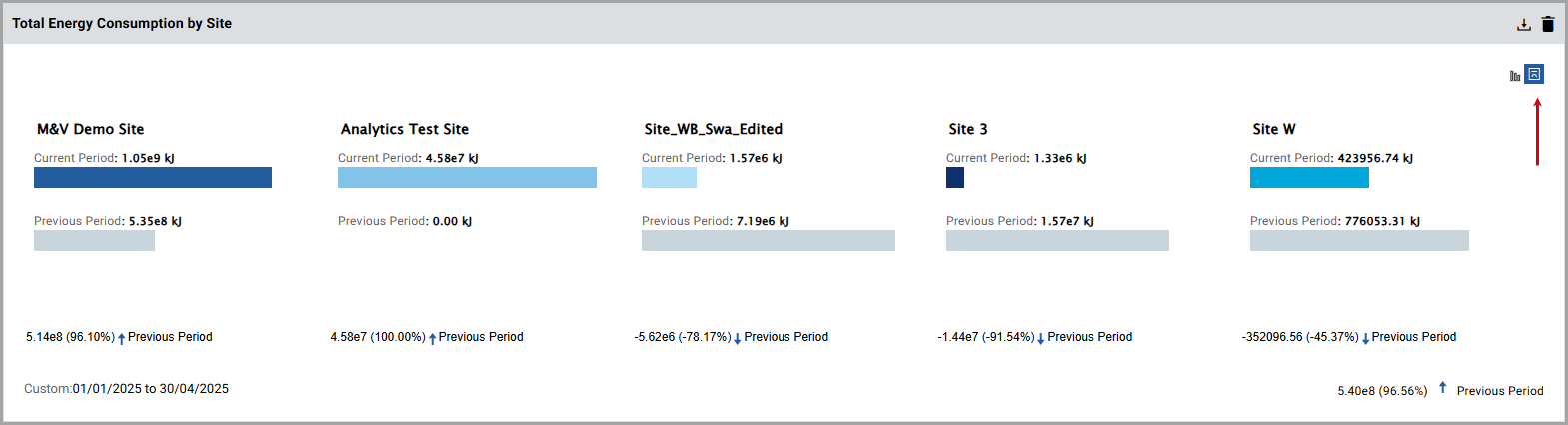Click the Total Energy Consumption by Site title

click(122, 23)
